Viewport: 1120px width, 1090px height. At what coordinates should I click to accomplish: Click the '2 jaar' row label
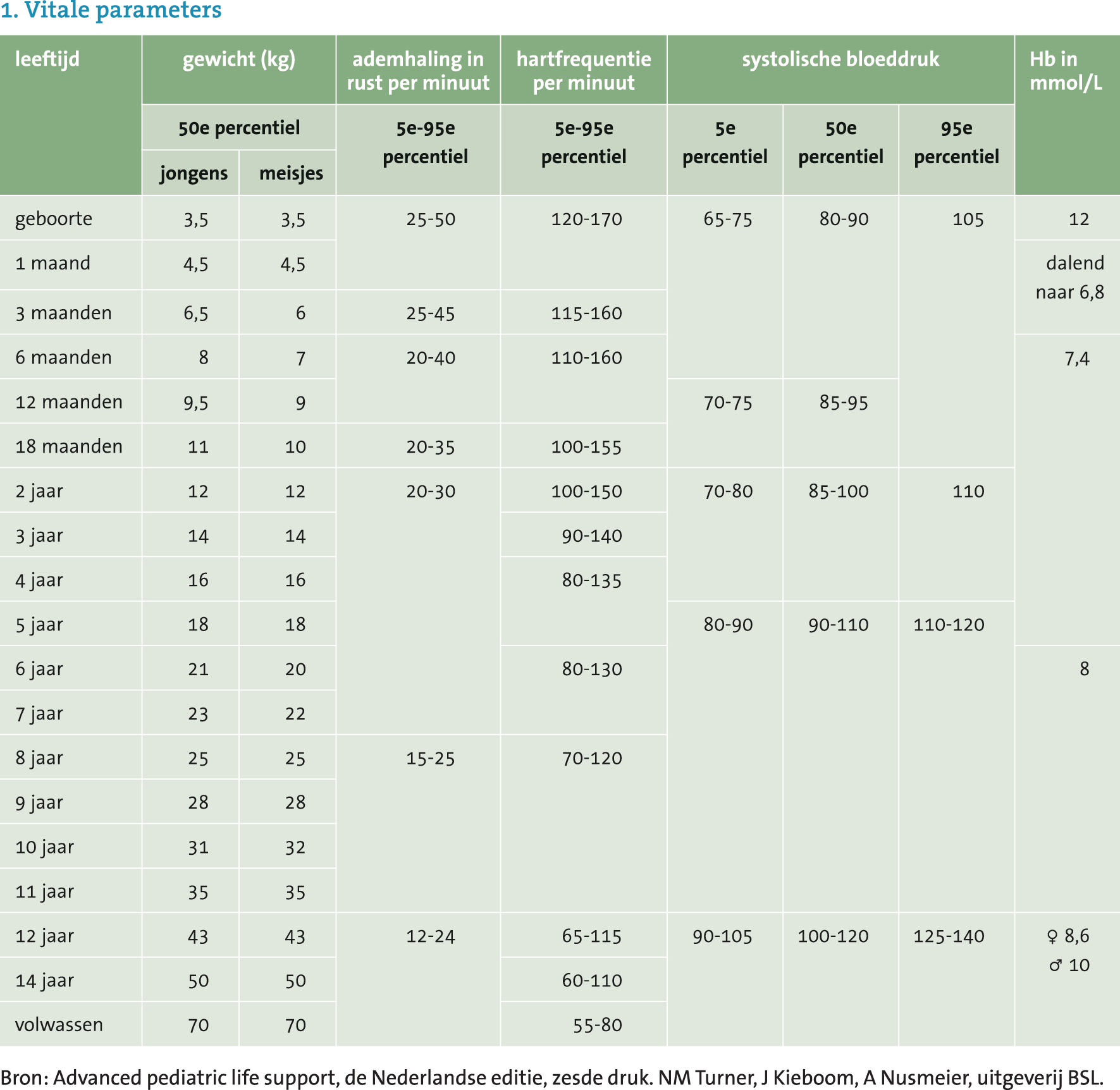(x=39, y=491)
